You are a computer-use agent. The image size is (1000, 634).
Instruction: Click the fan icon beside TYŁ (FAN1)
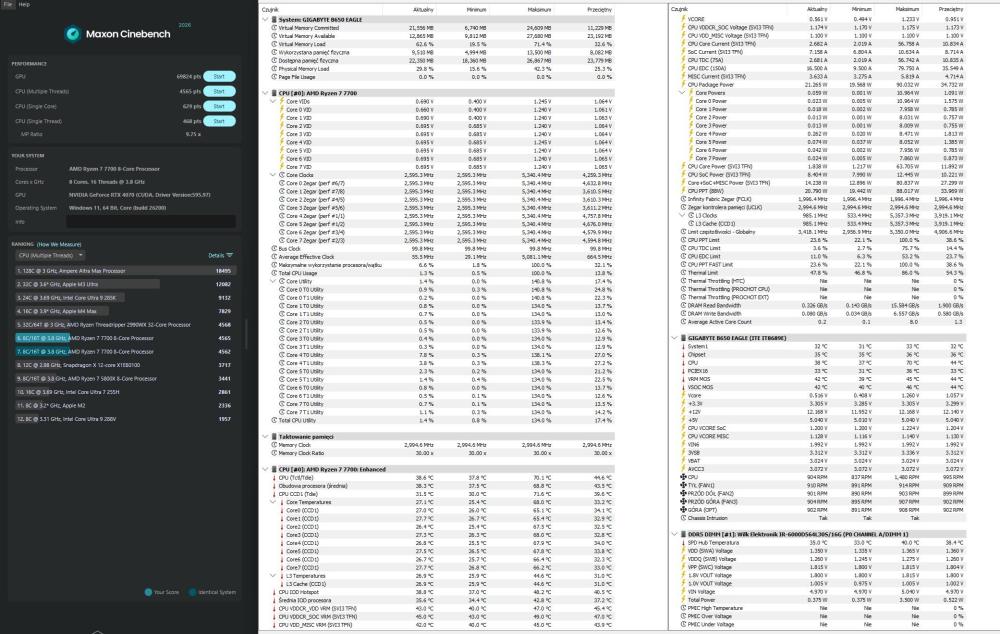683,485
